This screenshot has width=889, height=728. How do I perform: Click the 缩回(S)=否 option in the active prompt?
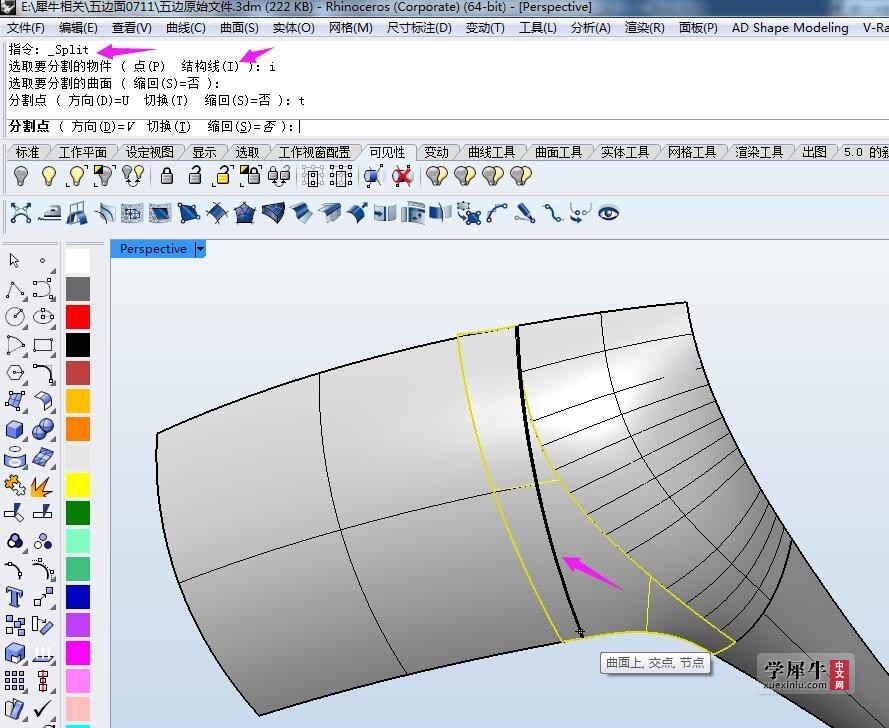pos(241,126)
